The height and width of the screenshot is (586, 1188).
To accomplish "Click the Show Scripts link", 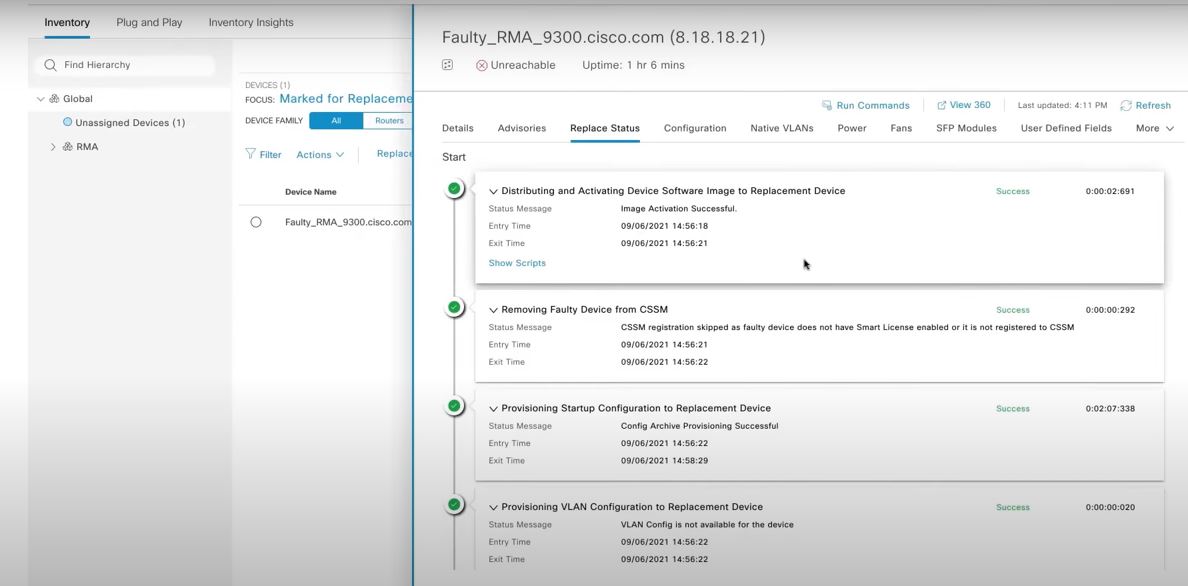I will 516,262.
